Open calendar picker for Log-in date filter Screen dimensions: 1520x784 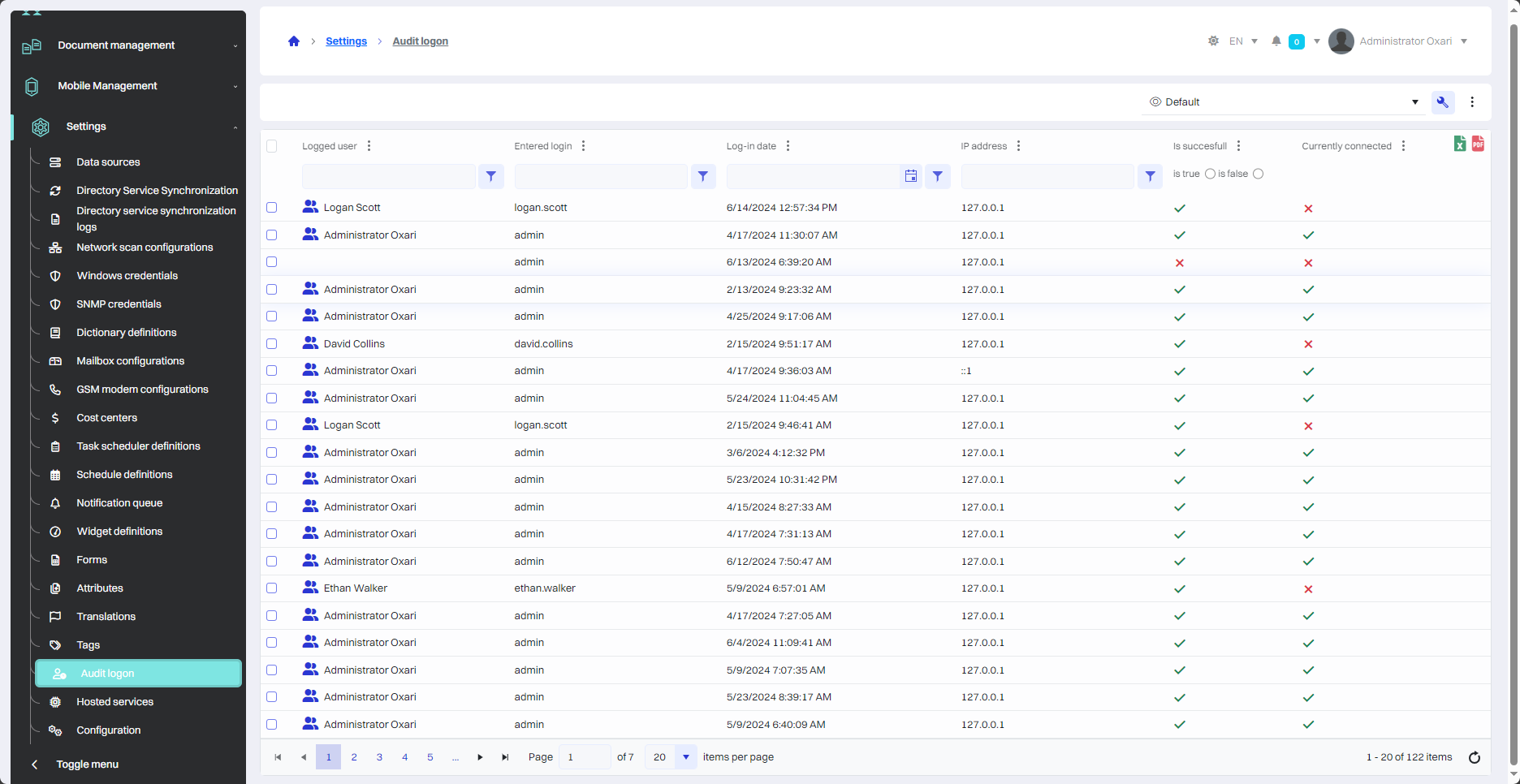click(x=911, y=176)
